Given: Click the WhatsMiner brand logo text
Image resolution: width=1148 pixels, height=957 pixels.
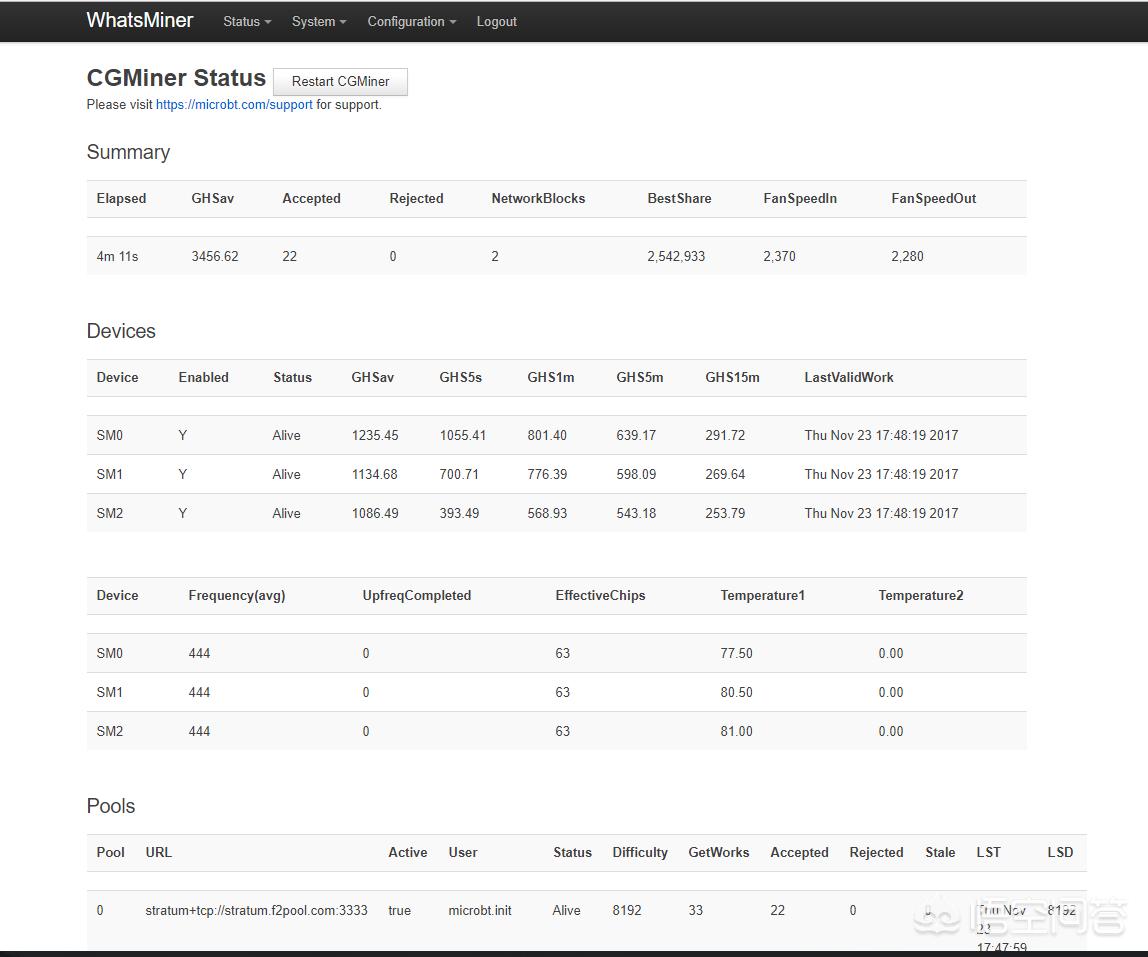Looking at the screenshot, I should click(140, 20).
